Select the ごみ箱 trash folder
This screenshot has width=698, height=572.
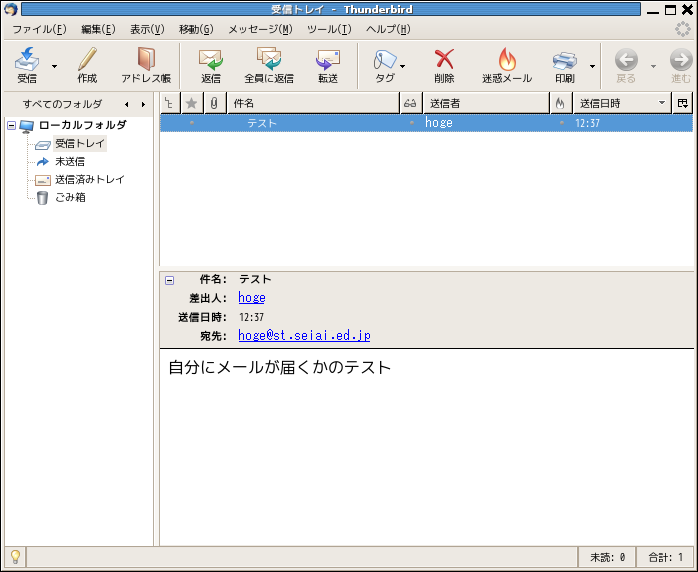[x=70, y=197]
